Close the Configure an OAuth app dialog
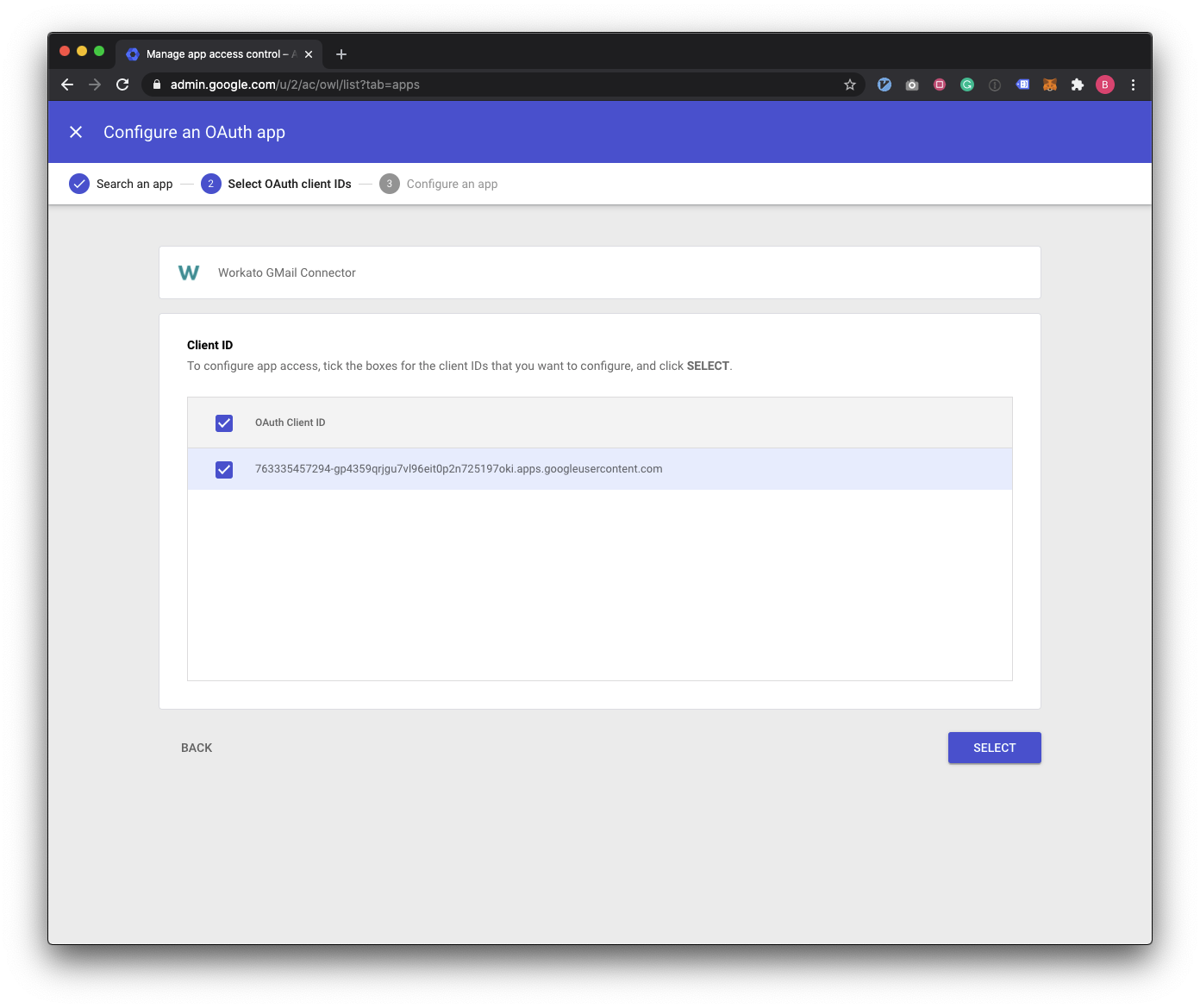This screenshot has width=1200, height=1008. pos(76,132)
